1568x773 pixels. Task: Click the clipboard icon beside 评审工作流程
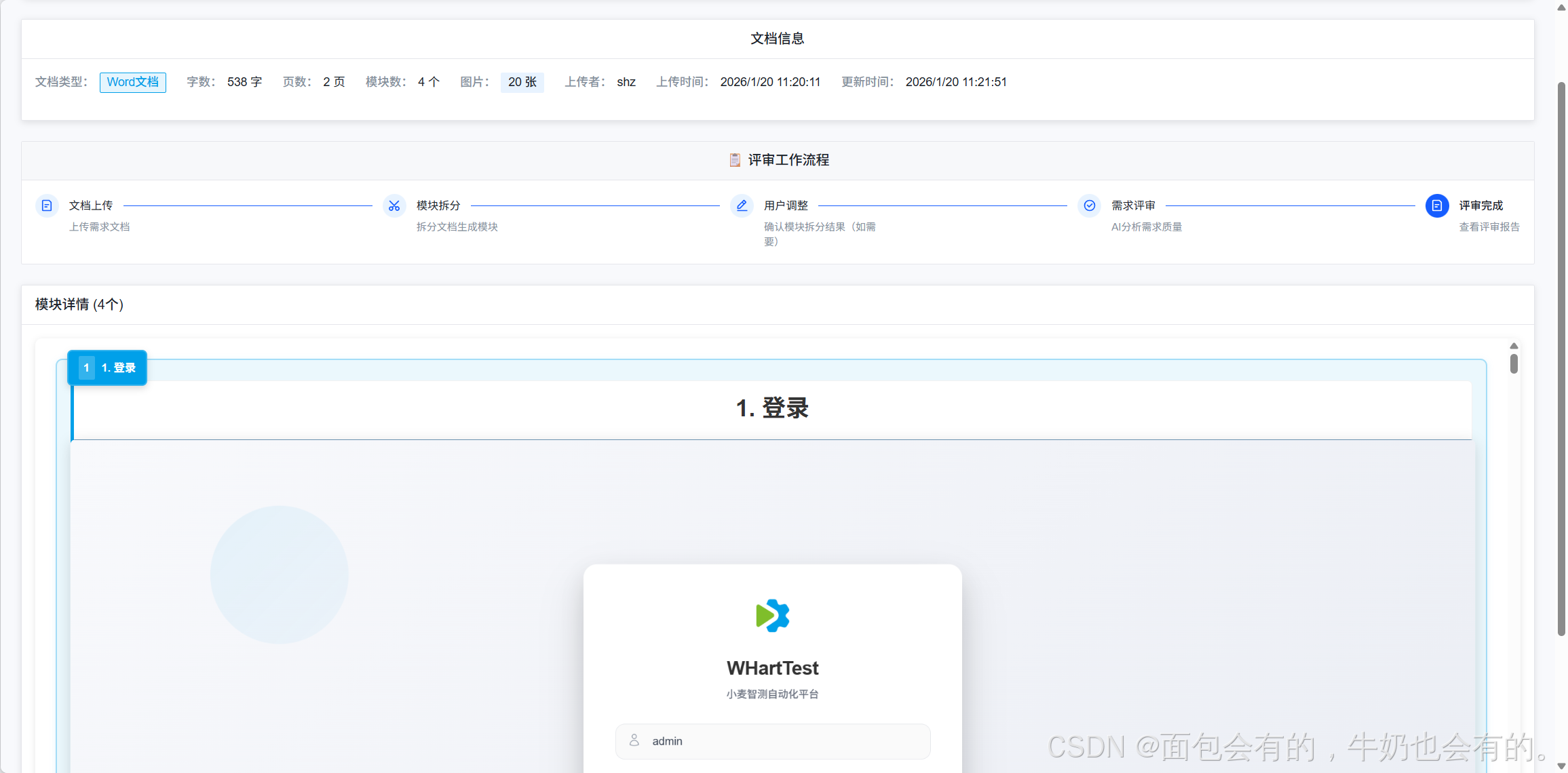tap(735, 160)
